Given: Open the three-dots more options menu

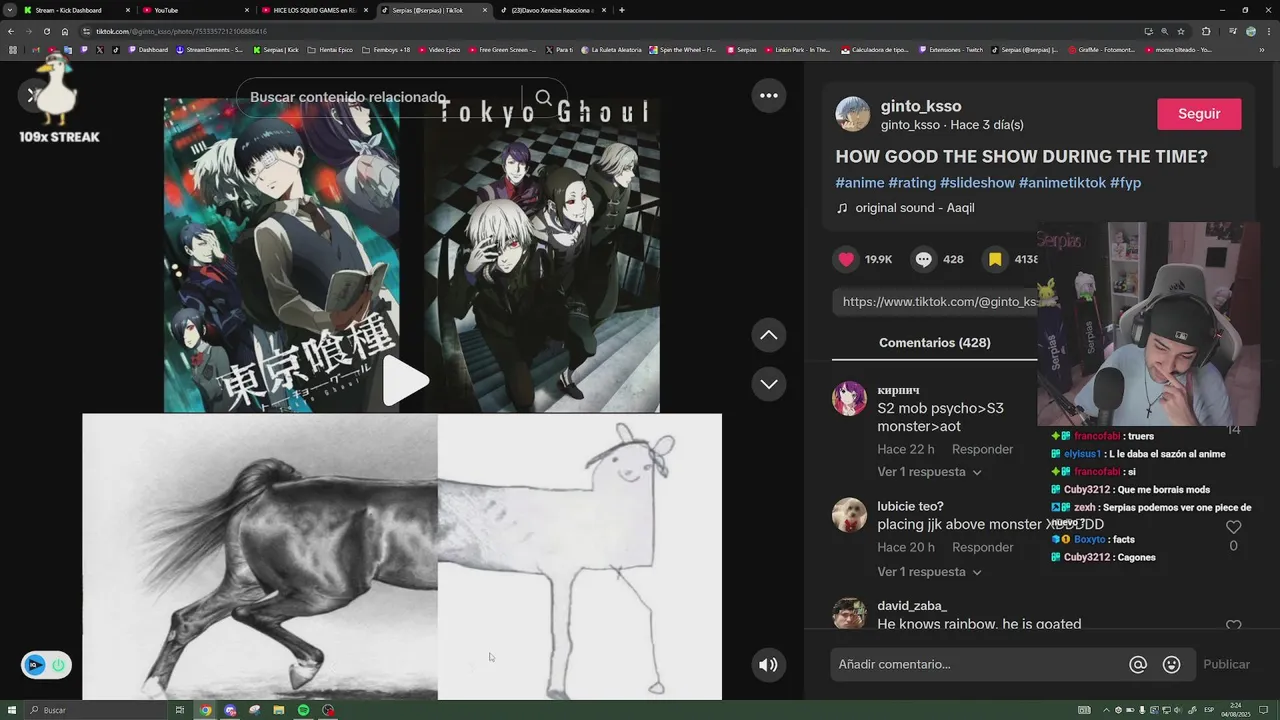Looking at the screenshot, I should (x=769, y=96).
